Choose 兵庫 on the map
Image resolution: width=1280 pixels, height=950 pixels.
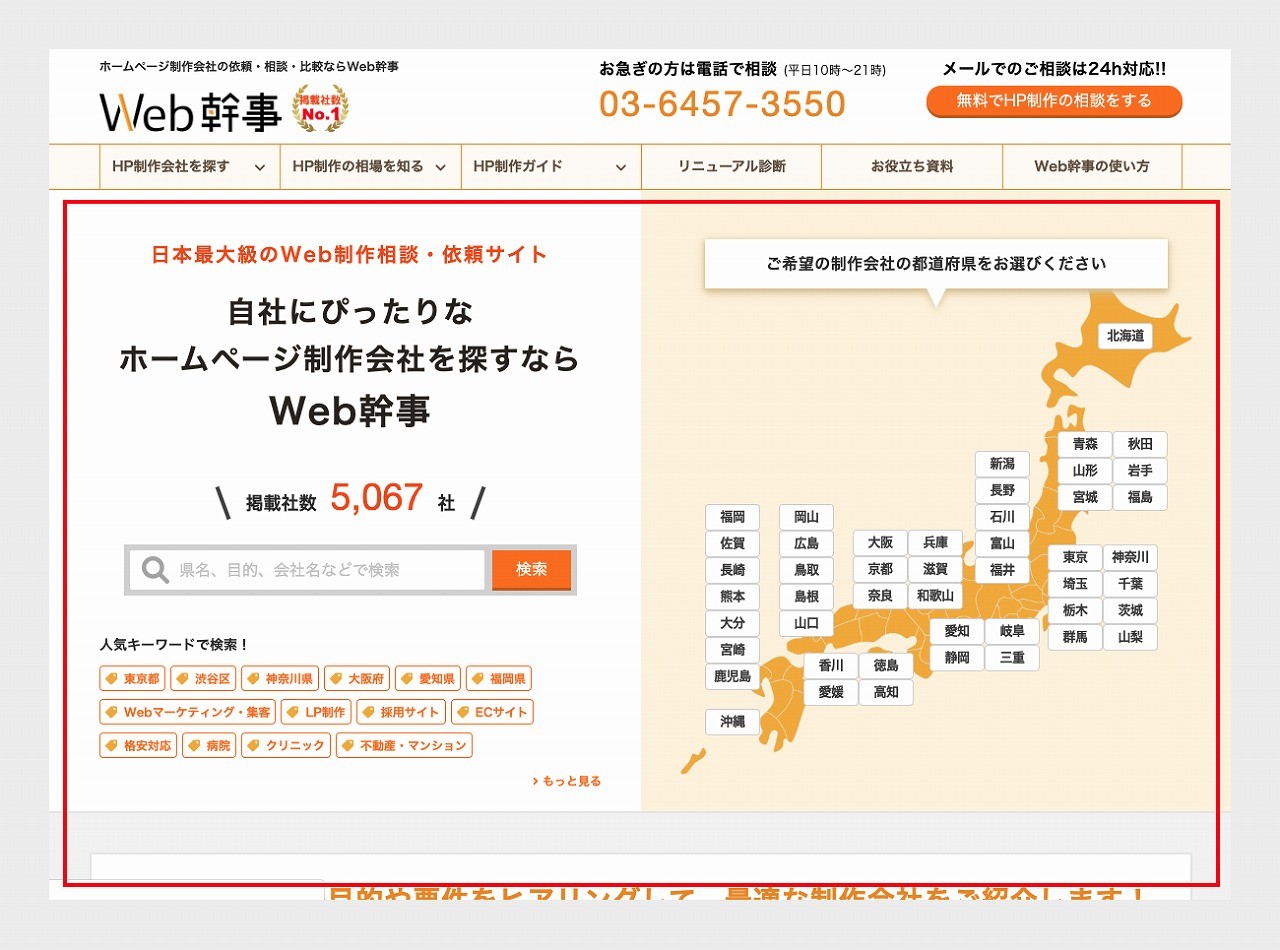tap(935, 543)
